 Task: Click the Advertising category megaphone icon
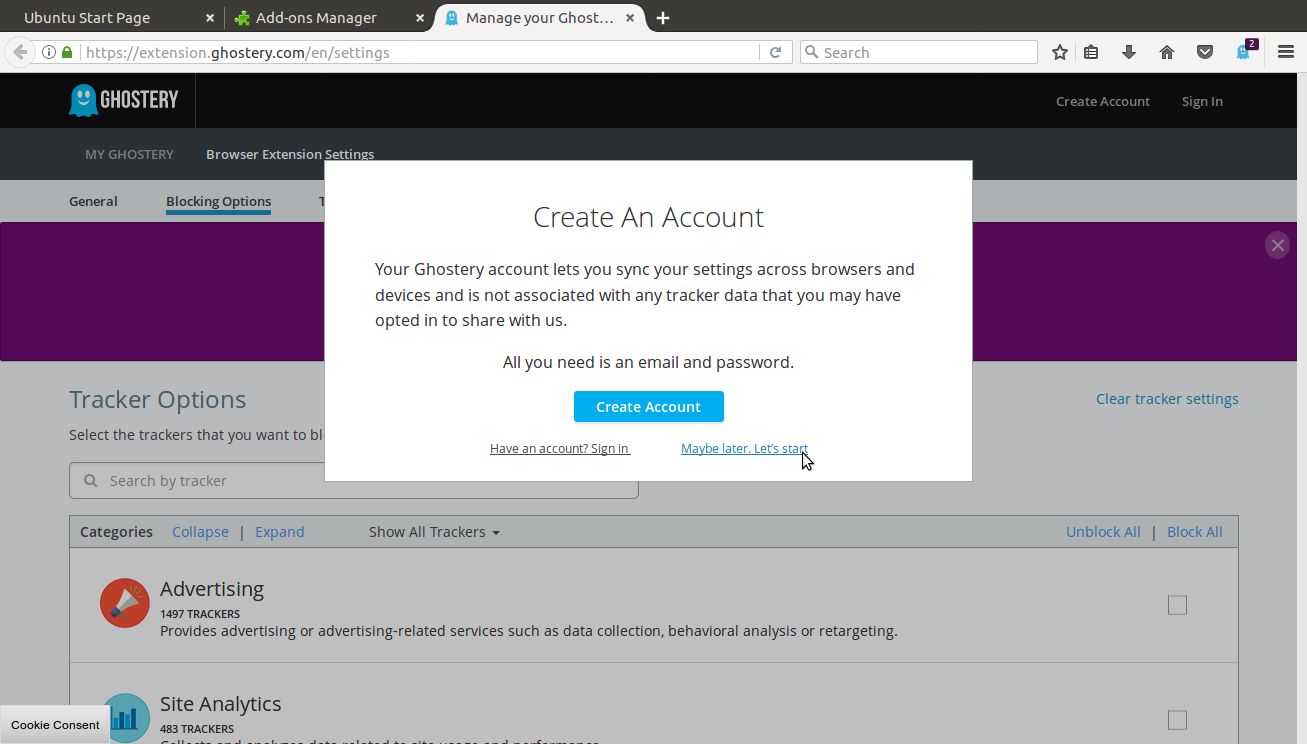click(125, 603)
